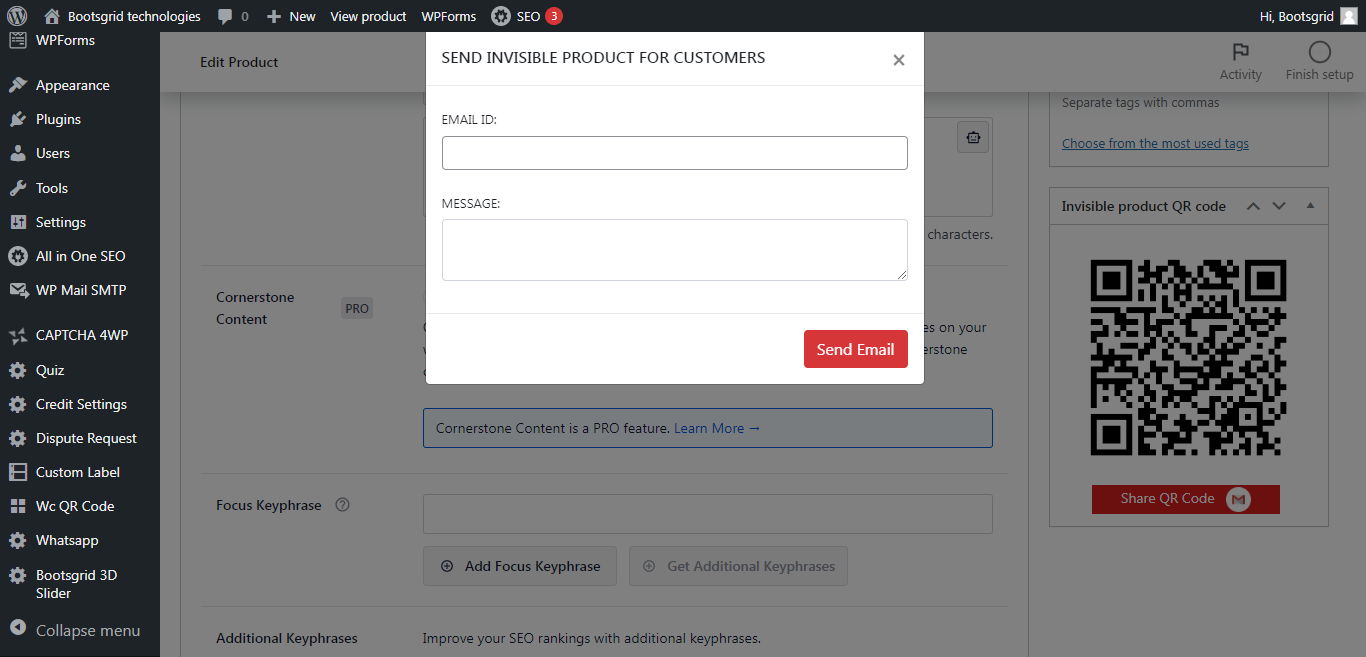Screen dimensions: 1366x657
Task: Click the Send Email button
Action: click(x=856, y=349)
